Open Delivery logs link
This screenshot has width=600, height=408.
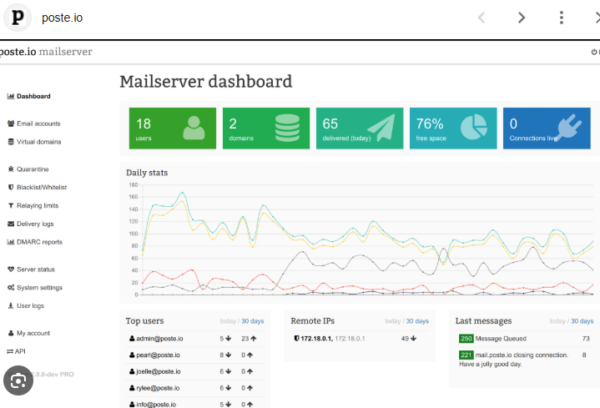[x=35, y=224]
